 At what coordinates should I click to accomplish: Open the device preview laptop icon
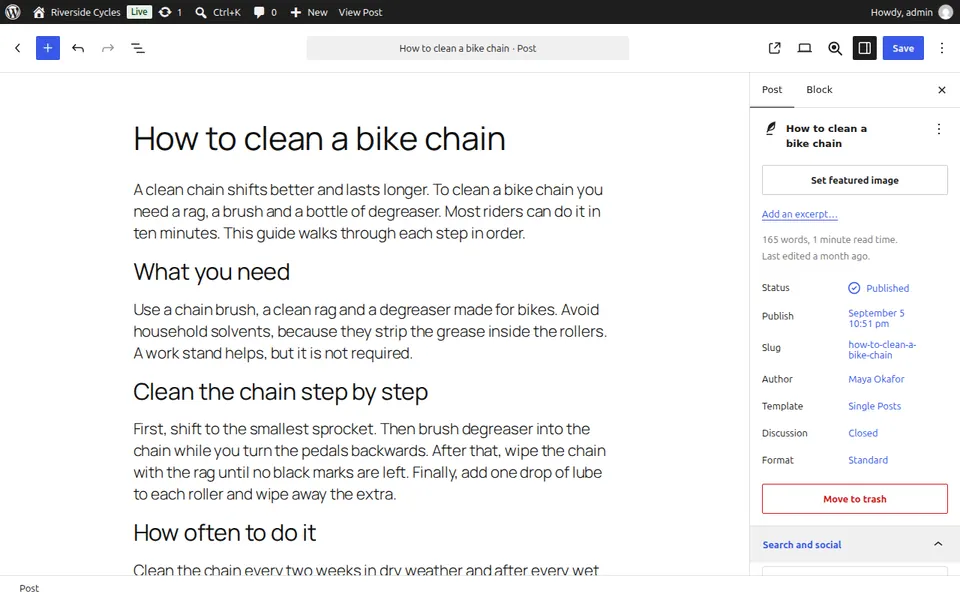[x=804, y=48]
